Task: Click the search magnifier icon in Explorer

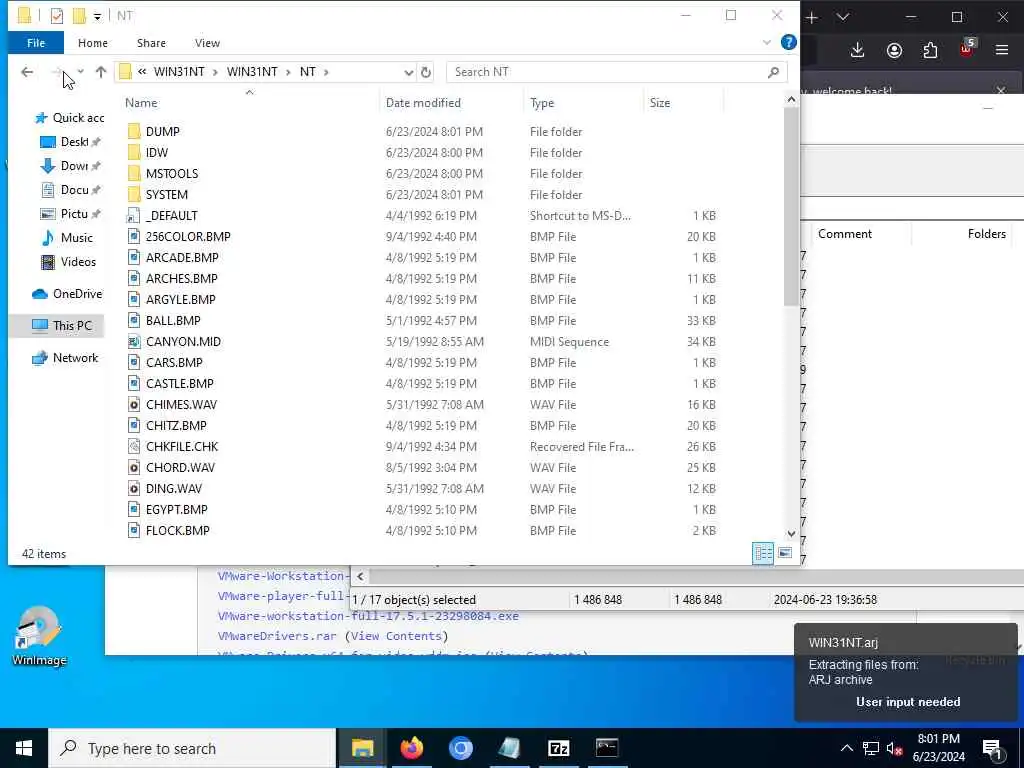Action: click(773, 72)
